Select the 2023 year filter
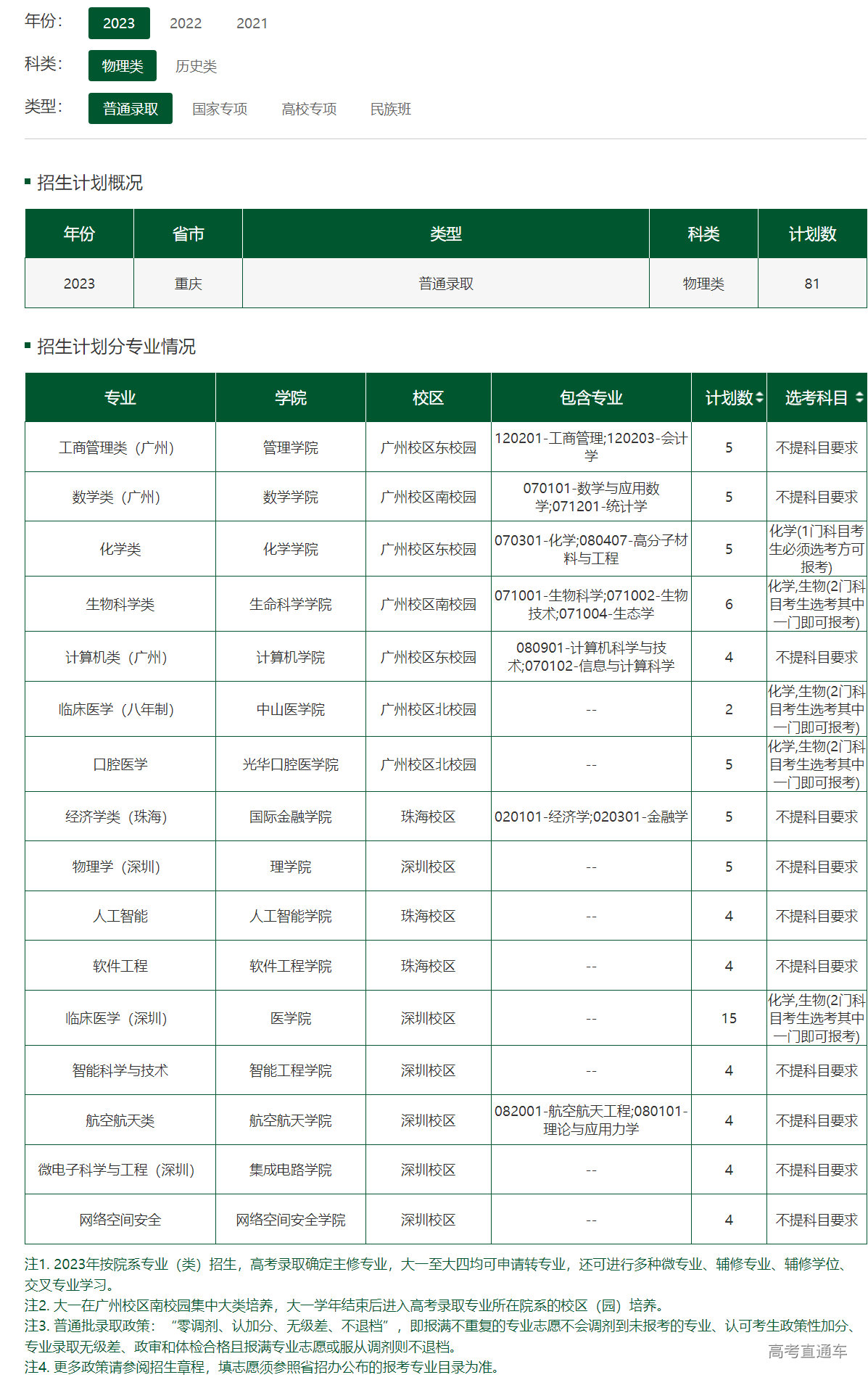This screenshot has height=1380, width=868. point(119,23)
